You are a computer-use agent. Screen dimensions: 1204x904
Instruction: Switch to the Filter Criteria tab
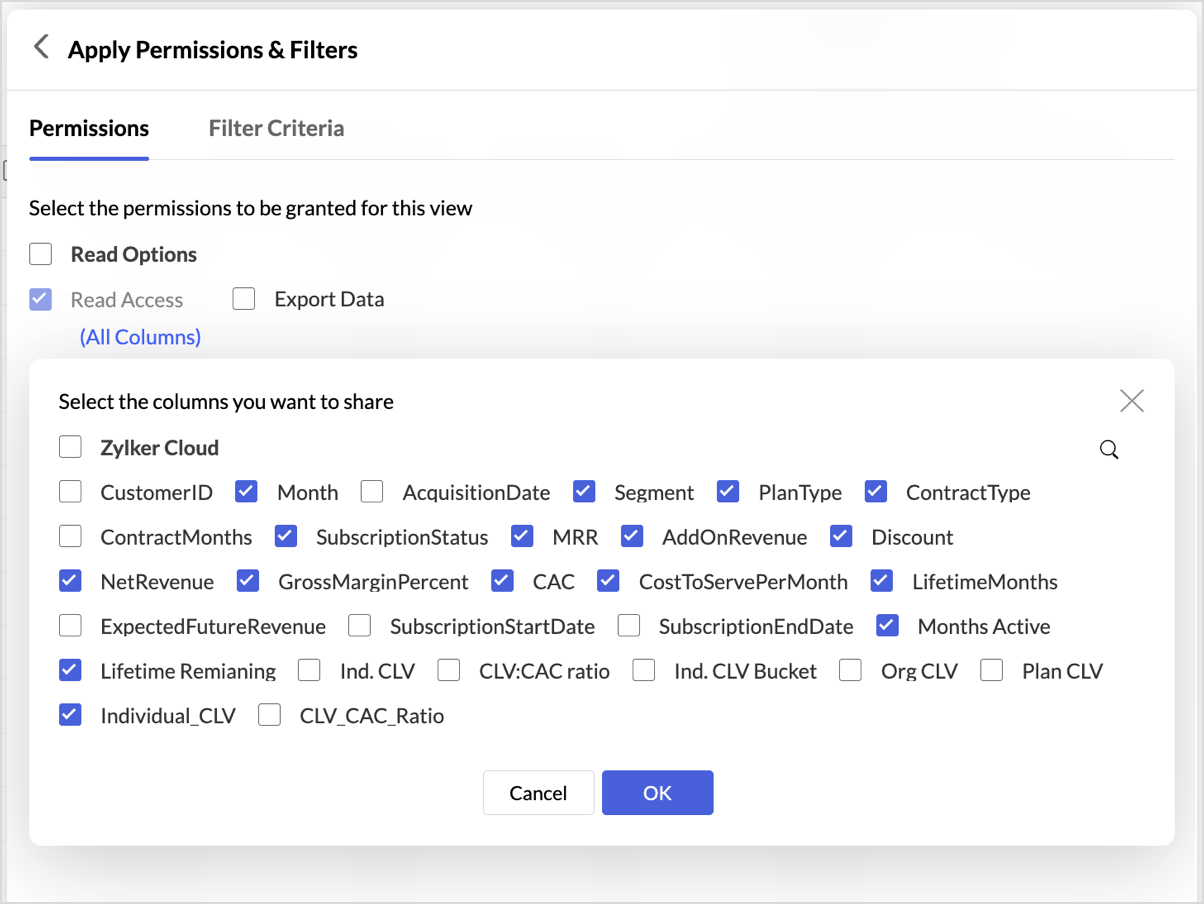coord(276,128)
